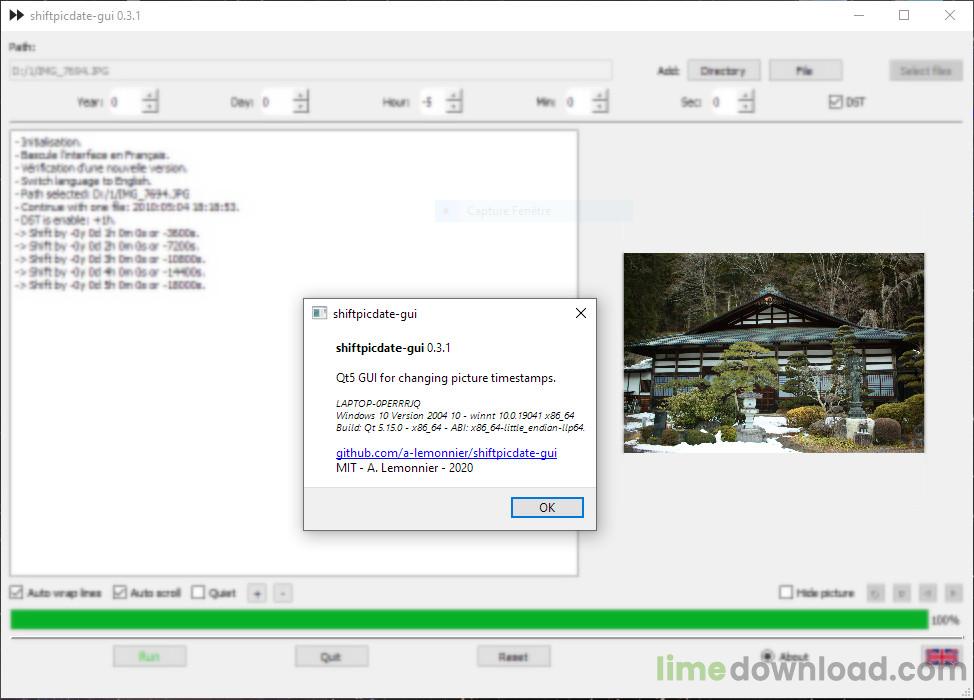Click the log line ending in -3600s
974x700 pixels.
[x=107, y=233]
